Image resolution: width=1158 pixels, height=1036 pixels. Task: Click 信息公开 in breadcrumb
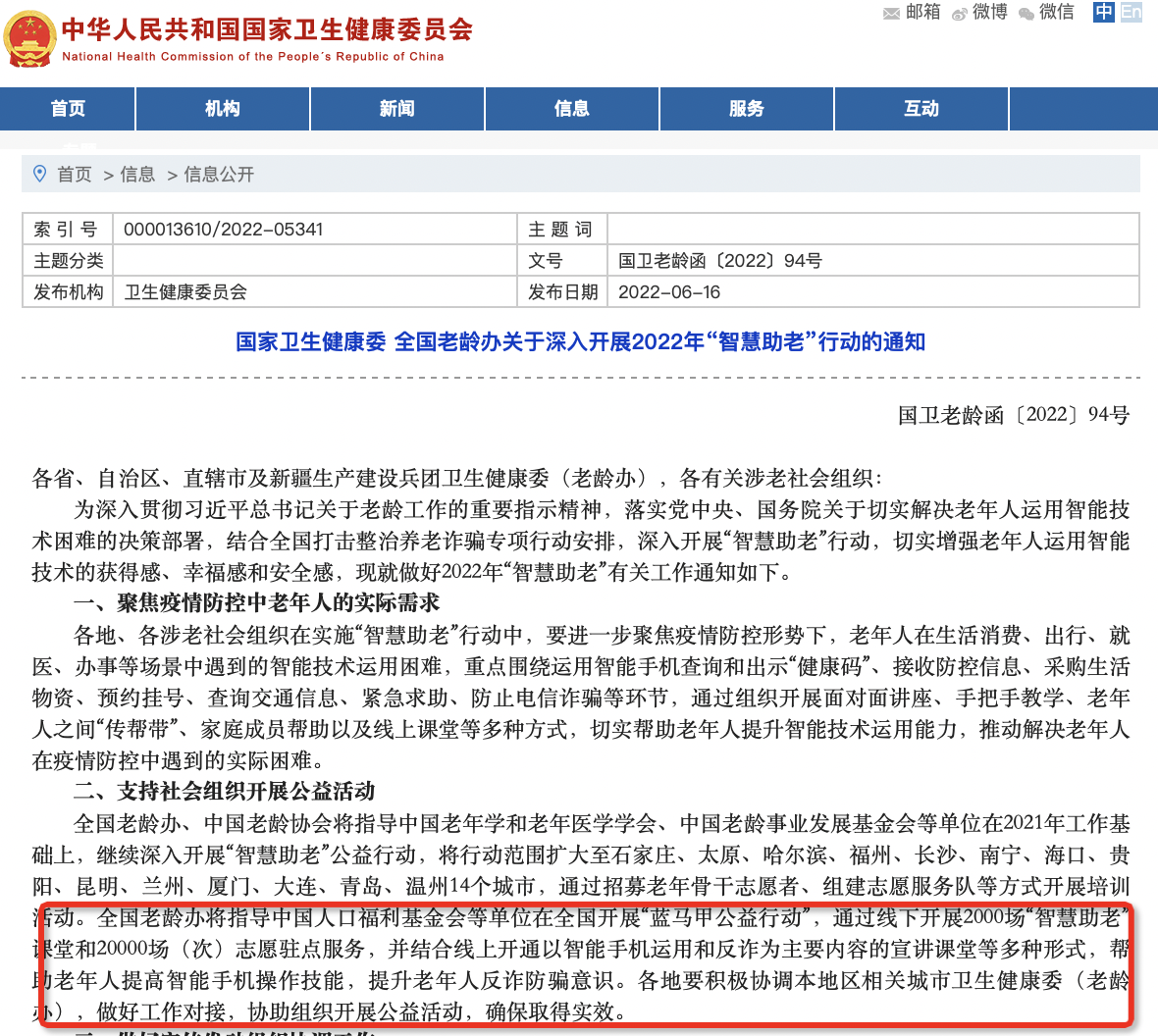(x=219, y=175)
